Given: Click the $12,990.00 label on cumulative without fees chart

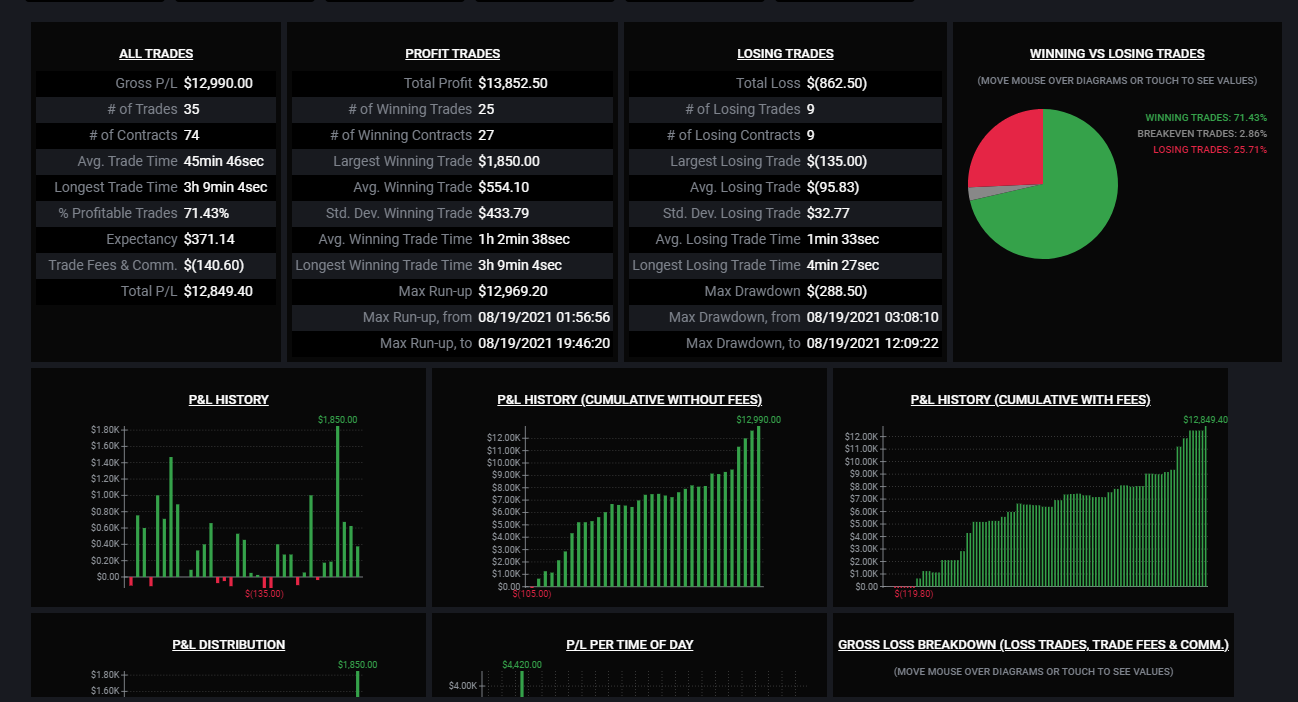Looking at the screenshot, I should [x=759, y=419].
